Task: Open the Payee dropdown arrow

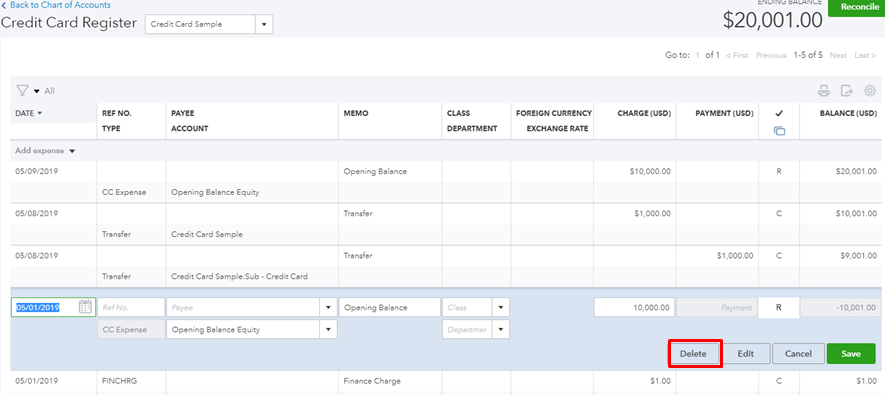Action: click(328, 308)
